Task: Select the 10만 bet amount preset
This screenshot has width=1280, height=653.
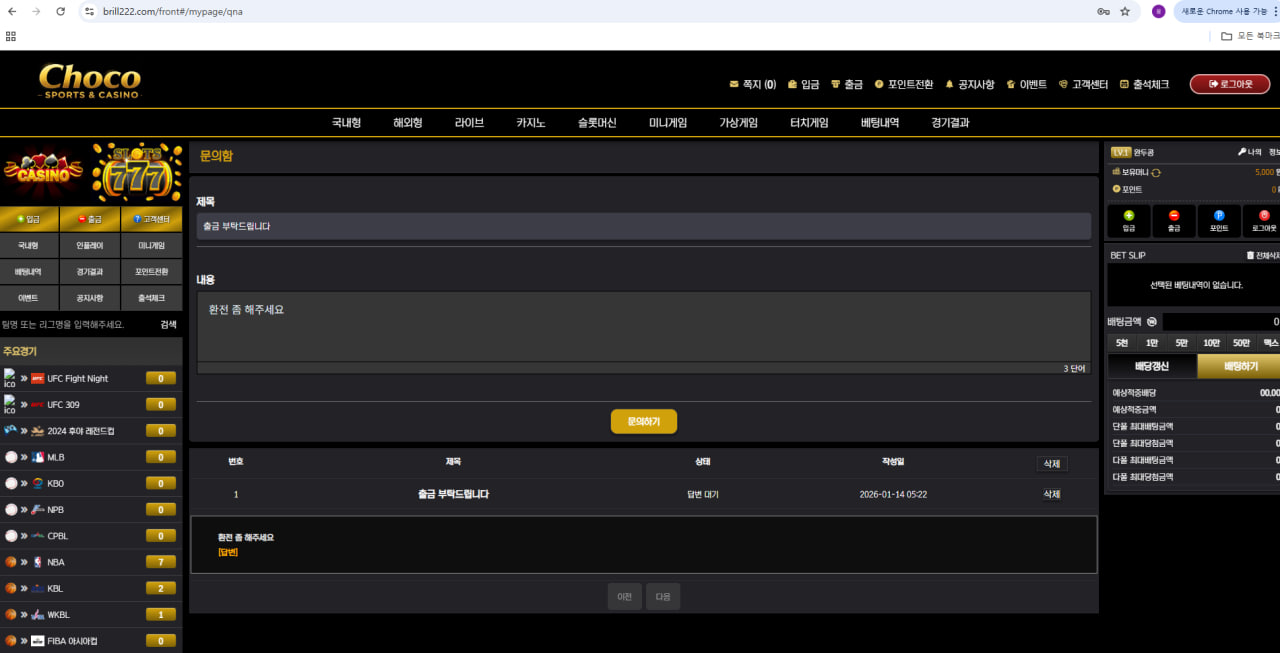Action: click(1211, 343)
